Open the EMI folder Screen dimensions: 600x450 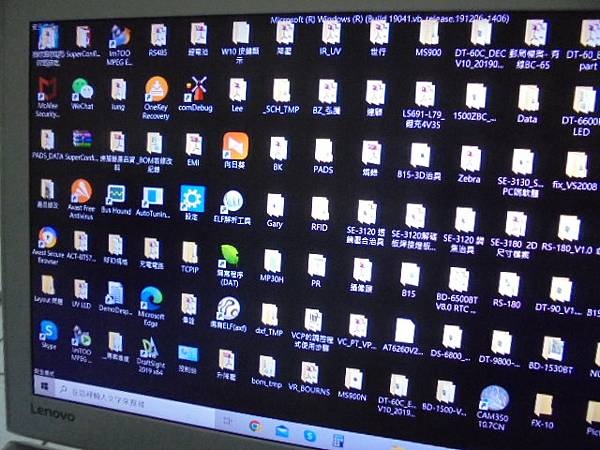(194, 150)
